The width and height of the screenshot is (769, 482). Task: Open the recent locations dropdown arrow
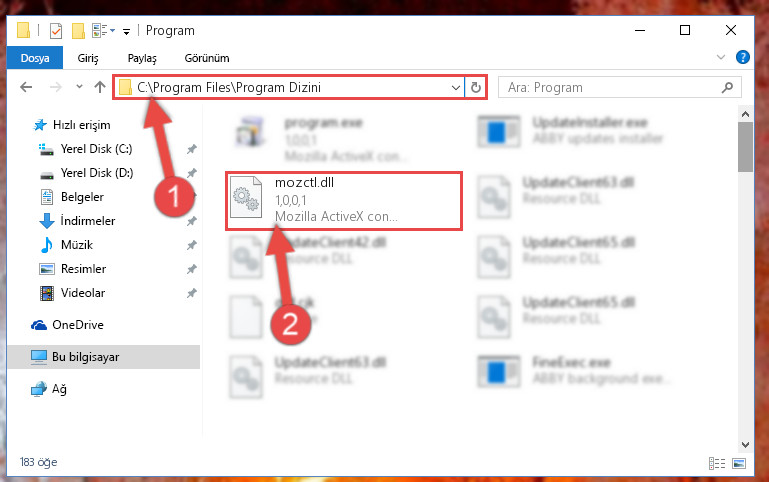pyautogui.click(x=79, y=87)
